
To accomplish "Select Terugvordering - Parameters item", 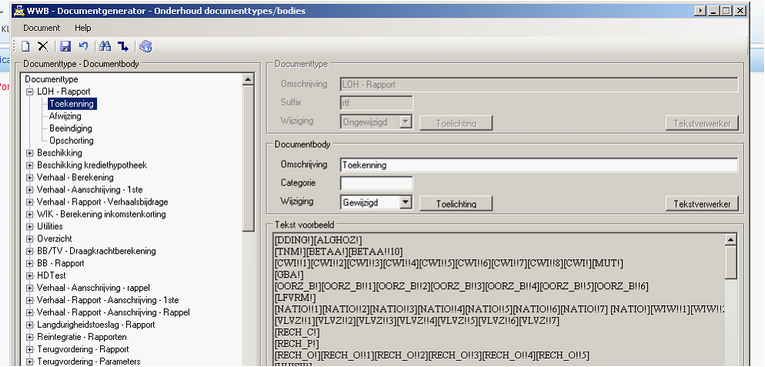I will pyautogui.click(x=89, y=362).
